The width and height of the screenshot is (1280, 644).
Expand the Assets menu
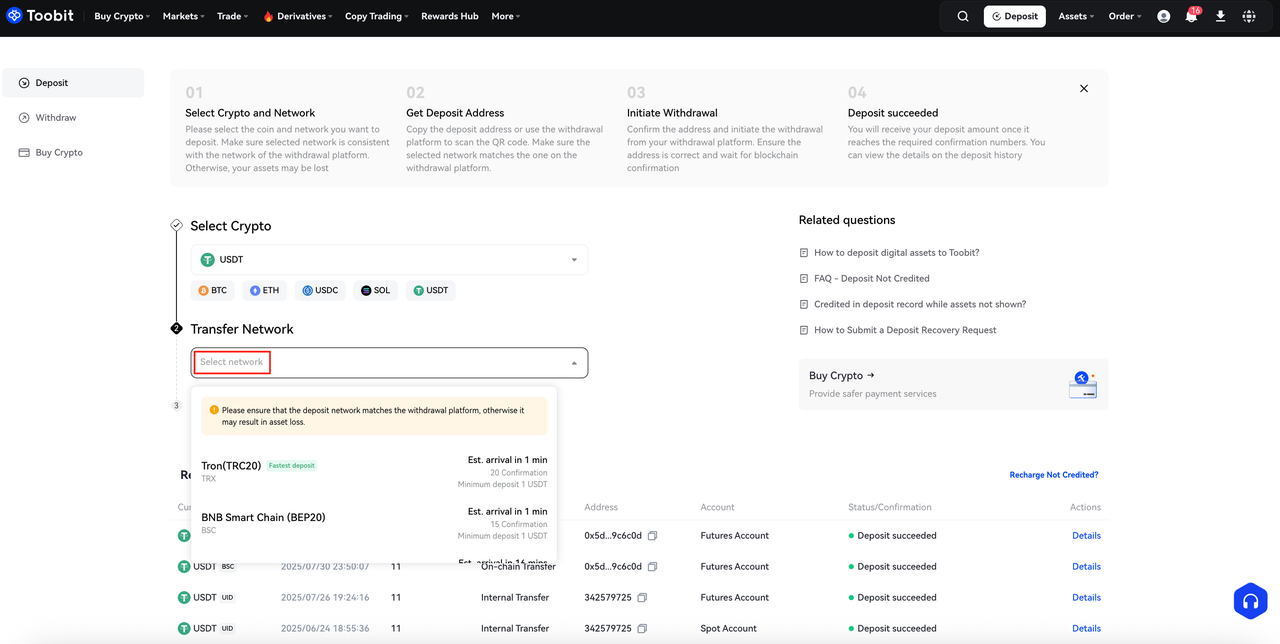point(1076,16)
